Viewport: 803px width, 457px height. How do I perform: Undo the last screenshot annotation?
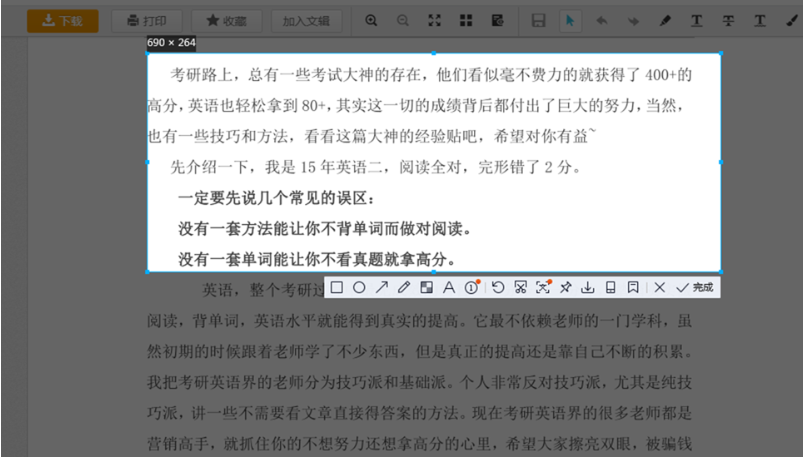point(498,287)
